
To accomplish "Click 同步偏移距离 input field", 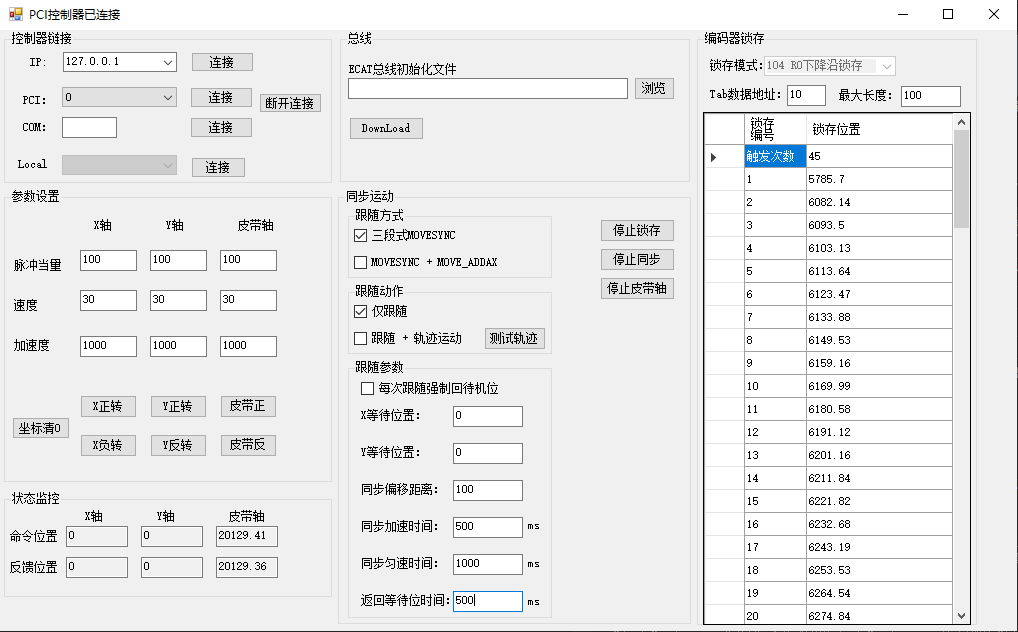I will pos(488,490).
